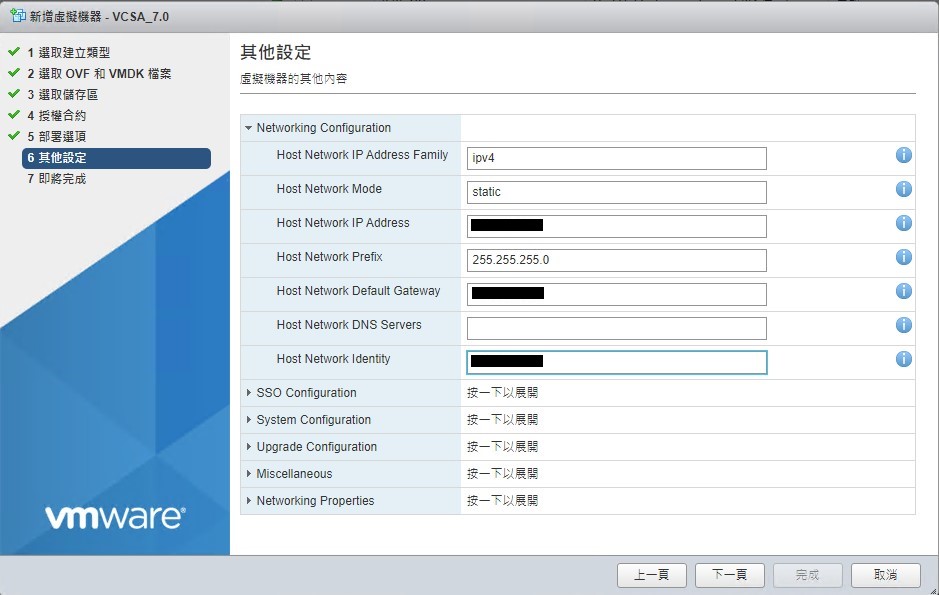Click info icon for Host Network Identity
The image size is (939, 595).
pos(904,359)
